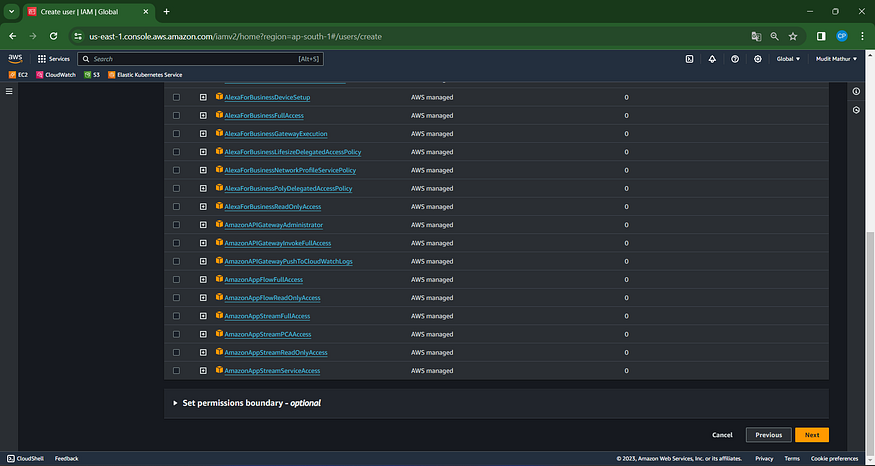This screenshot has width=875, height=466.
Task: Open the AmazonAPIGatewayAdministrator policy link
Action: click(273, 225)
